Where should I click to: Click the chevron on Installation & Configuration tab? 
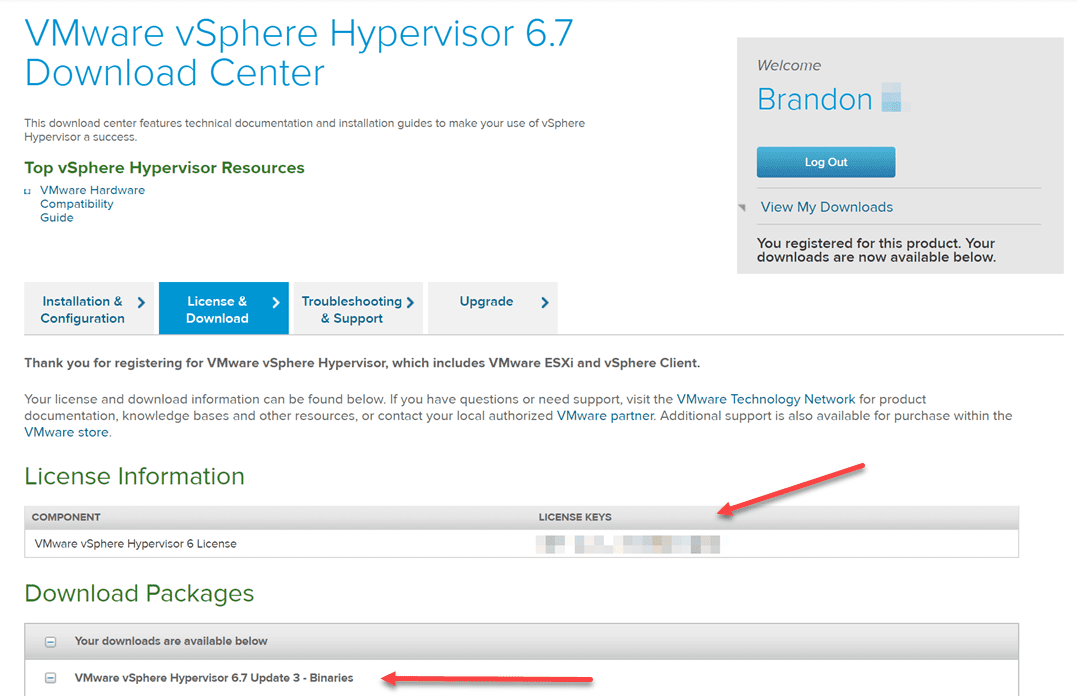pos(141,302)
